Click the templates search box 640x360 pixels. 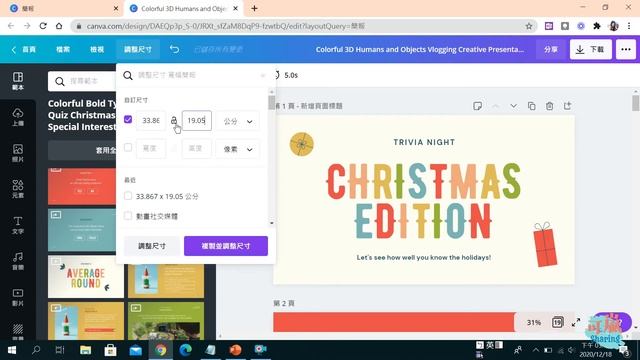point(82,81)
